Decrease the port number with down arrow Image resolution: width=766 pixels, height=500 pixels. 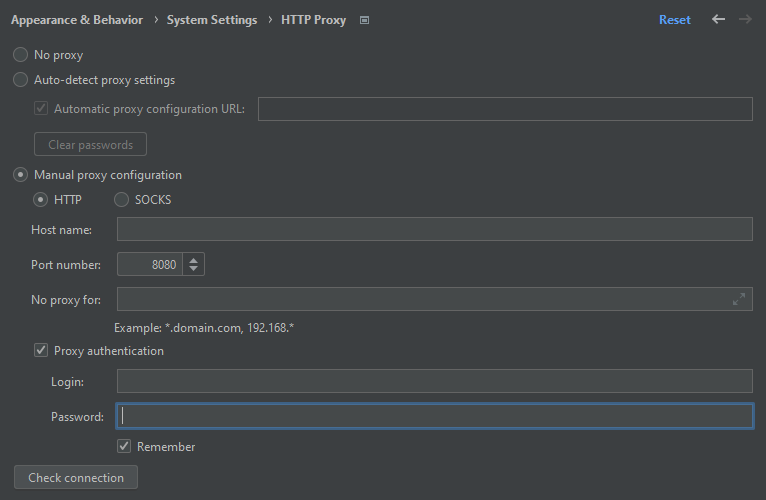tap(195, 270)
